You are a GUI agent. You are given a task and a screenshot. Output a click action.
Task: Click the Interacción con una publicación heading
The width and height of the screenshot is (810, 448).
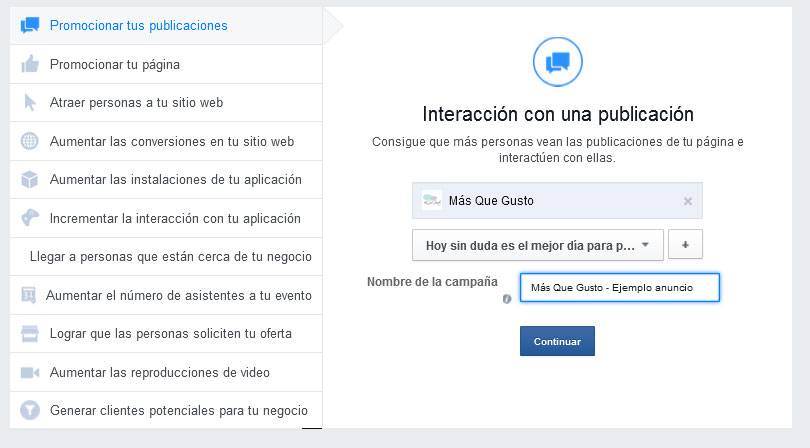click(x=558, y=114)
